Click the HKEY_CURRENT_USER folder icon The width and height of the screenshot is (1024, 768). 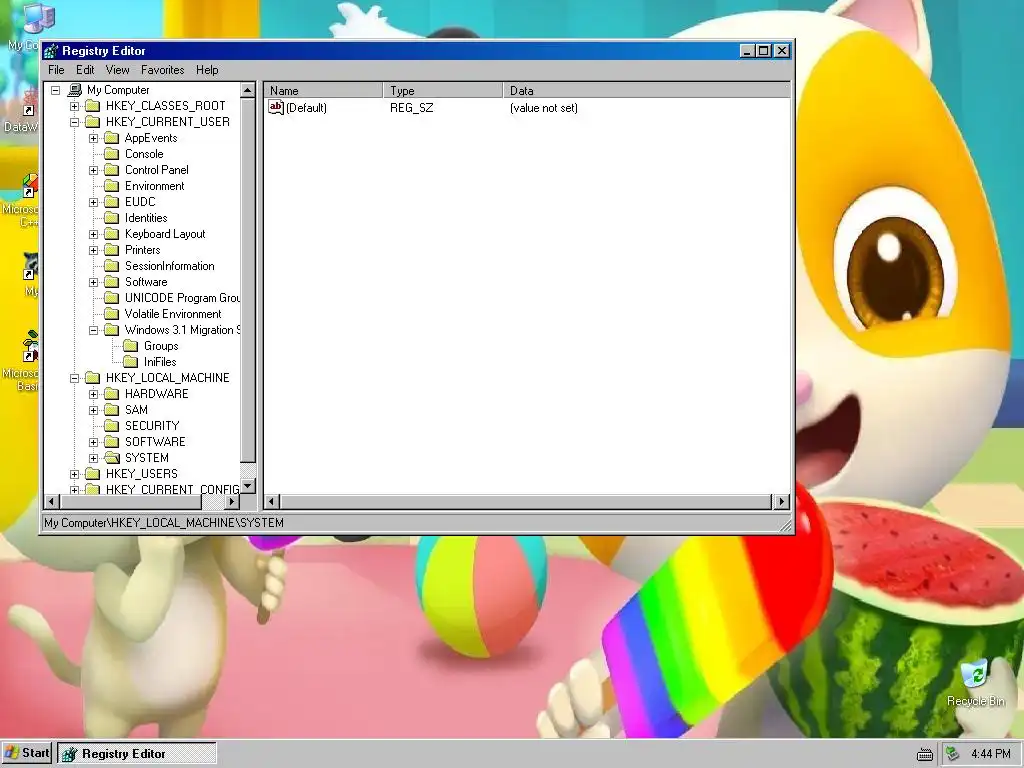[x=93, y=122]
